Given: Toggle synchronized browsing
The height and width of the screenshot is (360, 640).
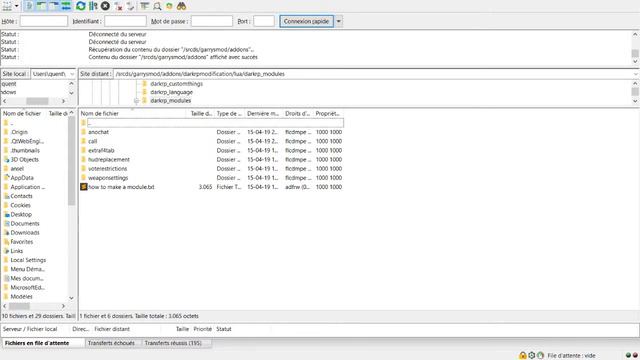Looking at the screenshot, I should point(169,6).
